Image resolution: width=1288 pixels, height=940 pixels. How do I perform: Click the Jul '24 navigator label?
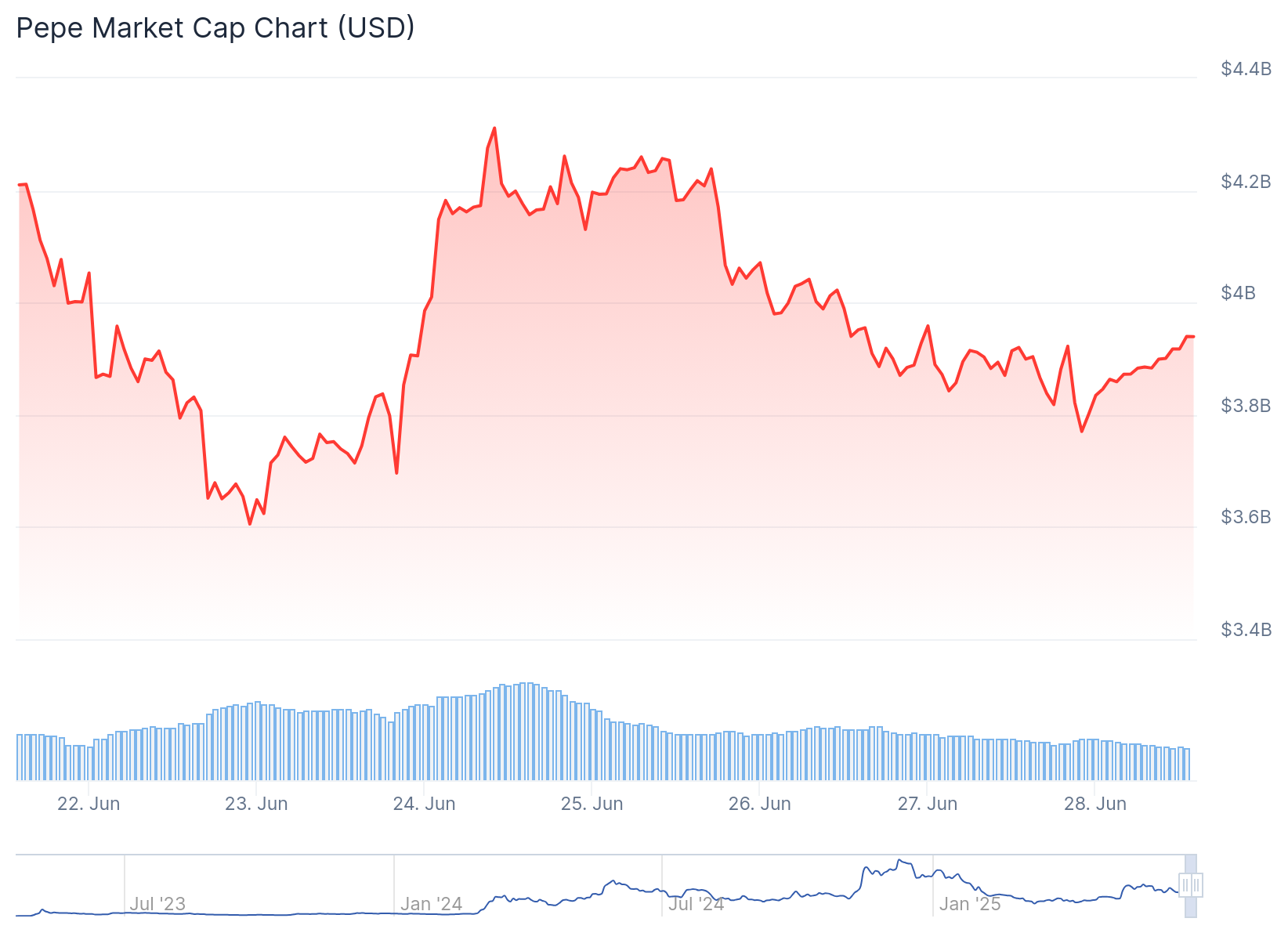click(696, 904)
